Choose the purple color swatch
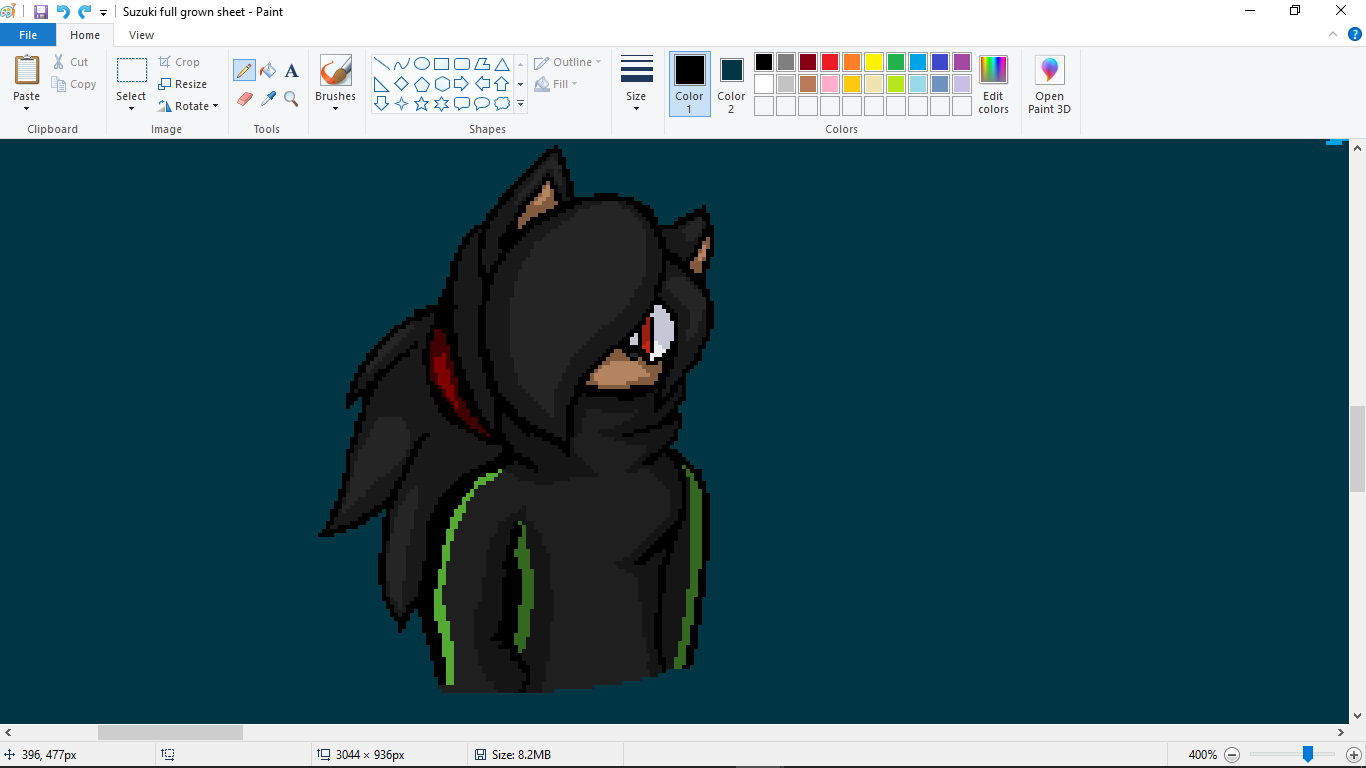 (962, 62)
